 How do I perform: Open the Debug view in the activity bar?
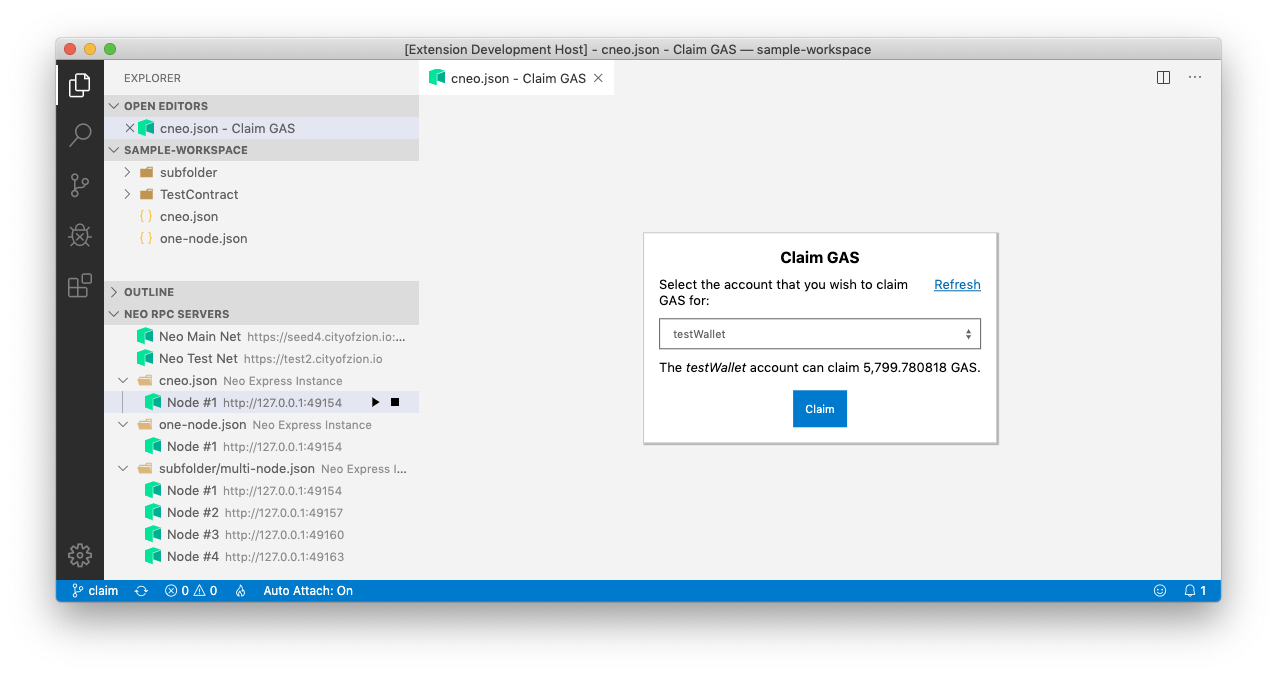coord(80,235)
